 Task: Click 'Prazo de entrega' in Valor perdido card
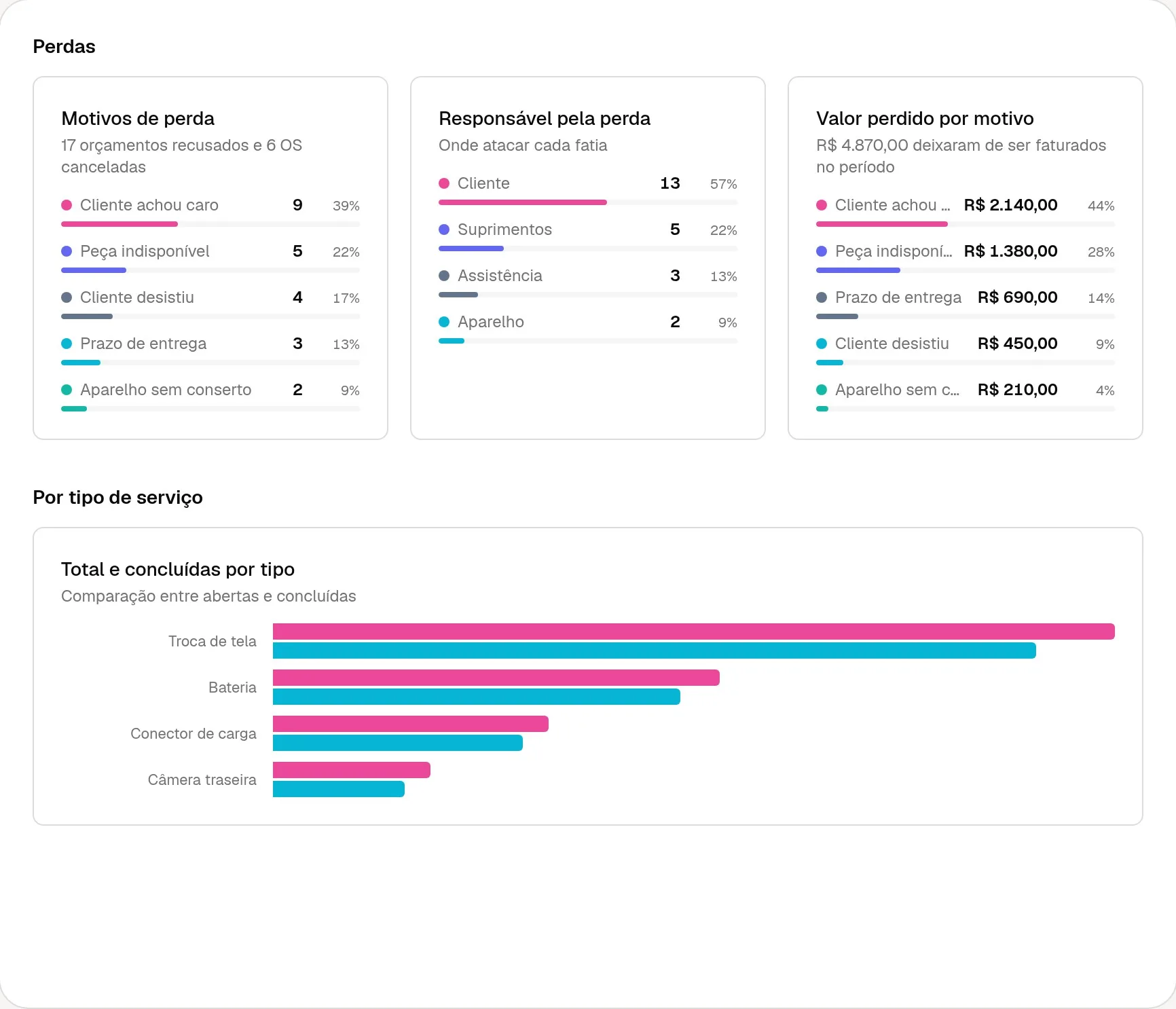point(898,297)
